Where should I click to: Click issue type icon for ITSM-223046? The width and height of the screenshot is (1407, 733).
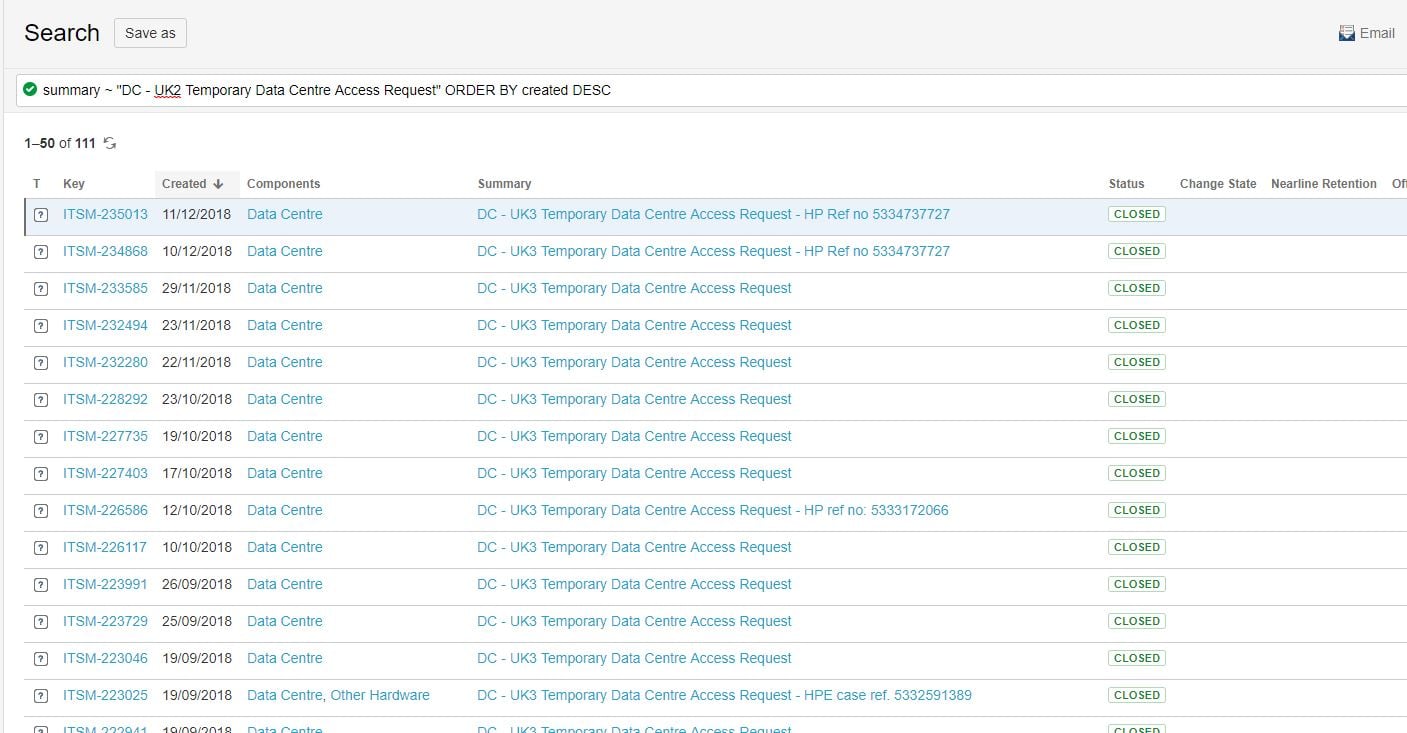point(41,659)
